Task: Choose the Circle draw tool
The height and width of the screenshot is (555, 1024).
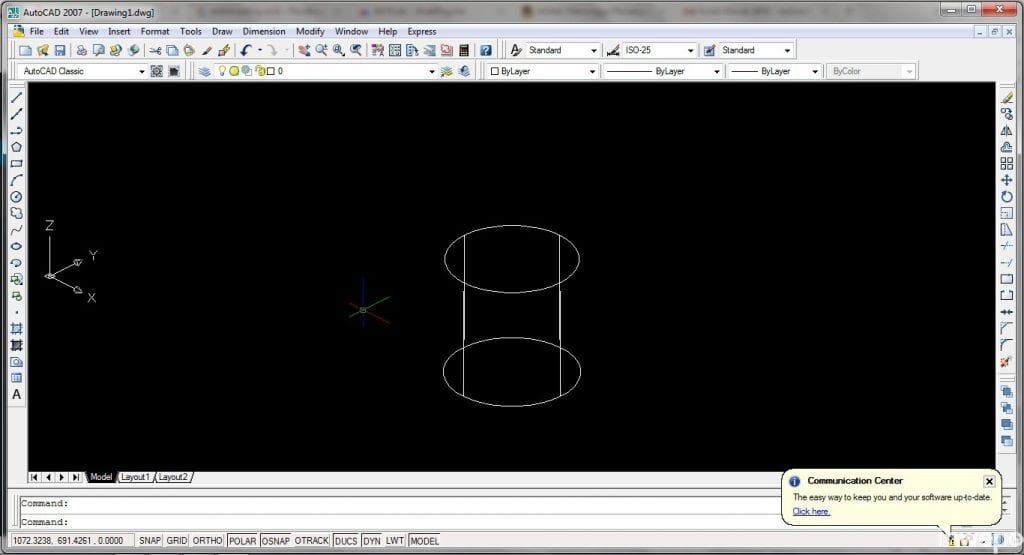Action: tap(16, 196)
